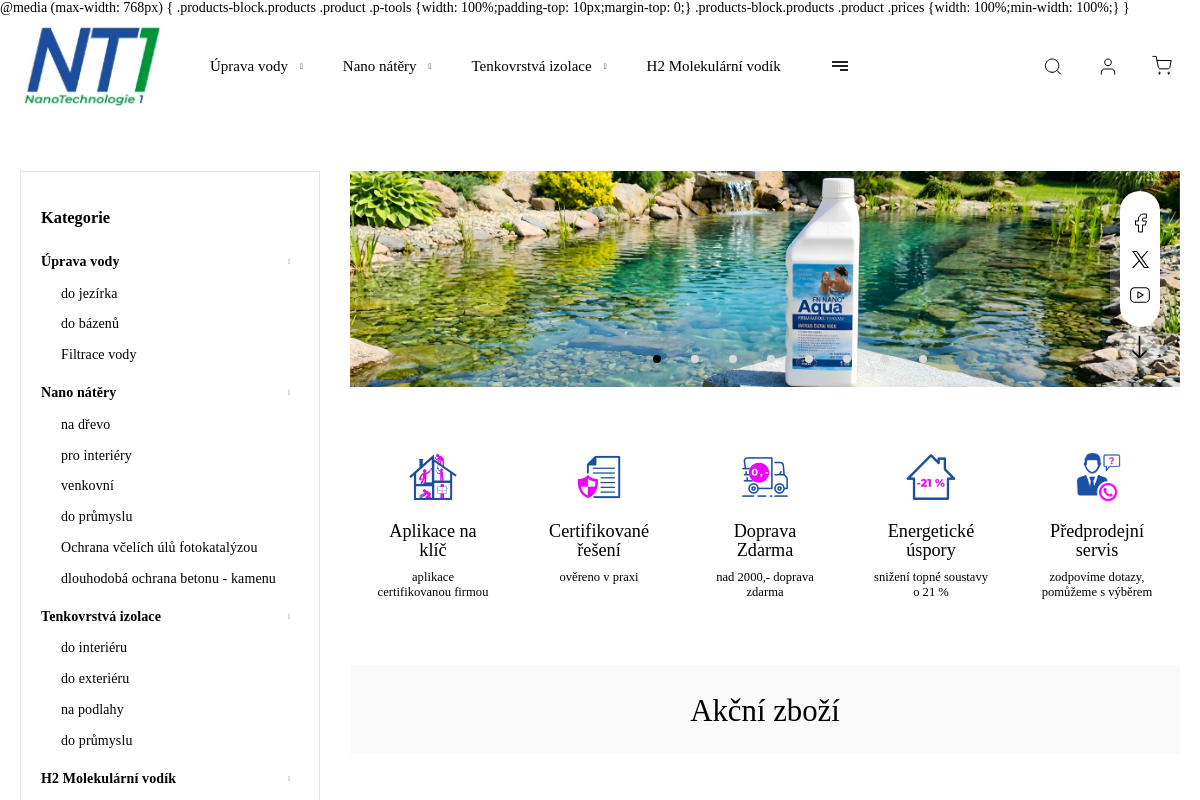
Task: Open sidebar category Nano nátěry
Action: click(78, 392)
